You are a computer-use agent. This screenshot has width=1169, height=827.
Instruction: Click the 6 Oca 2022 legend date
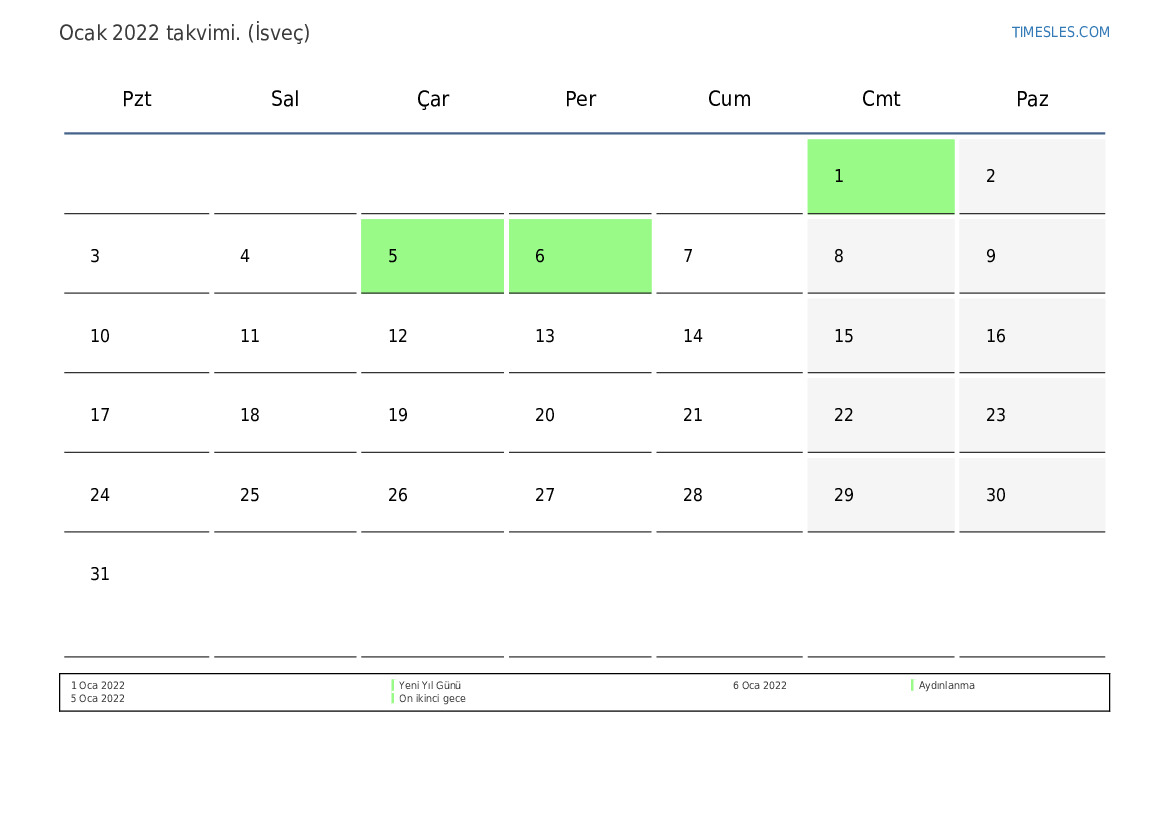pos(760,686)
